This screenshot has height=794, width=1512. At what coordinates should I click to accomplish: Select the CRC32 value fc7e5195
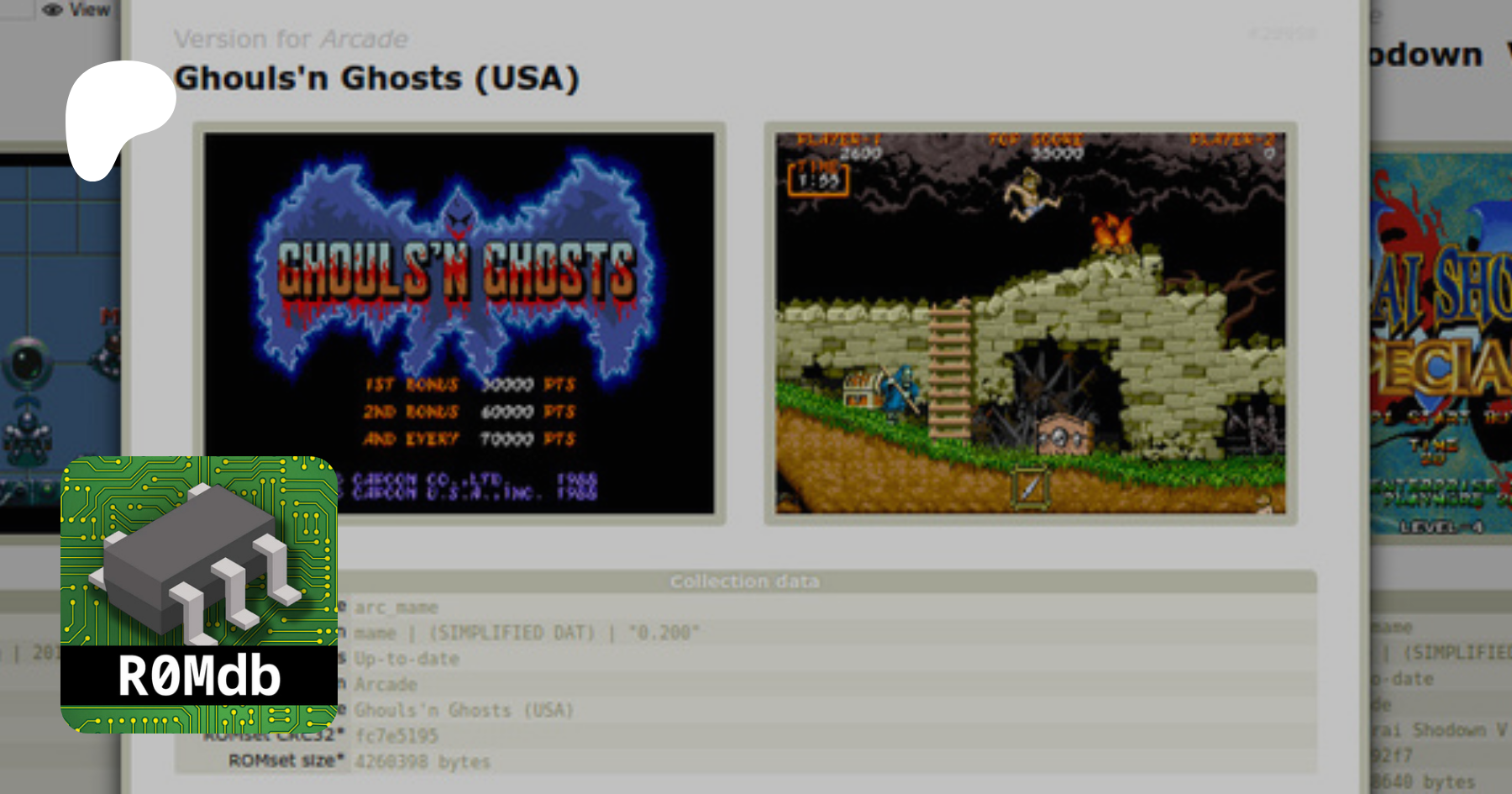(396, 736)
